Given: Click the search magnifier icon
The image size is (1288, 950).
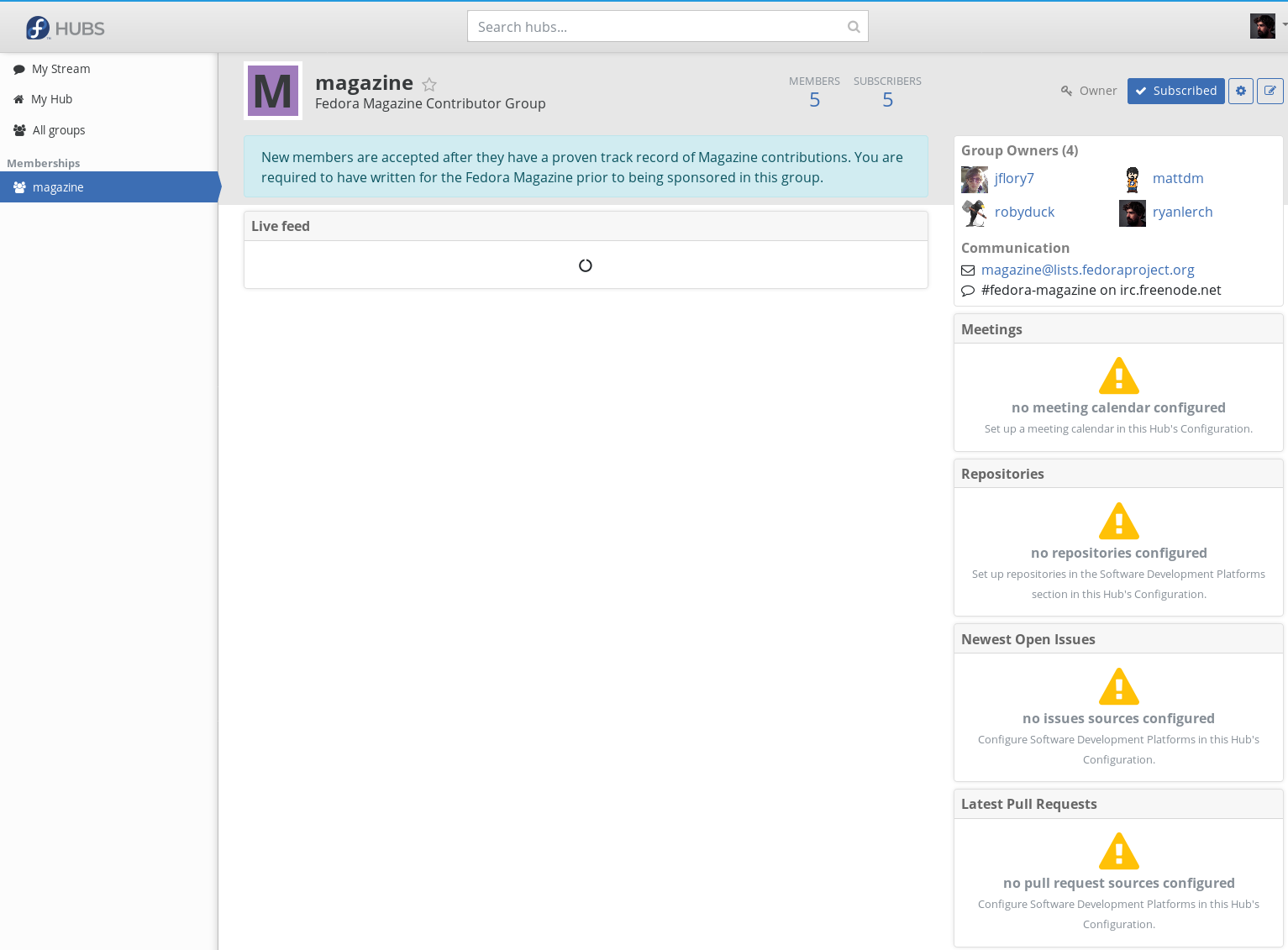Looking at the screenshot, I should click(x=854, y=27).
